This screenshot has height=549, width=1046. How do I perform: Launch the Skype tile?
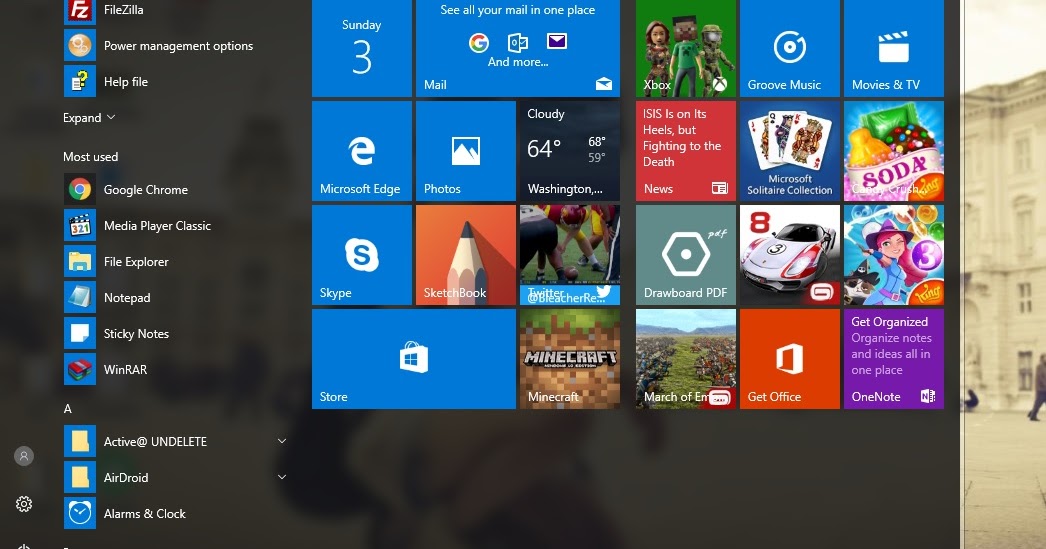point(362,255)
